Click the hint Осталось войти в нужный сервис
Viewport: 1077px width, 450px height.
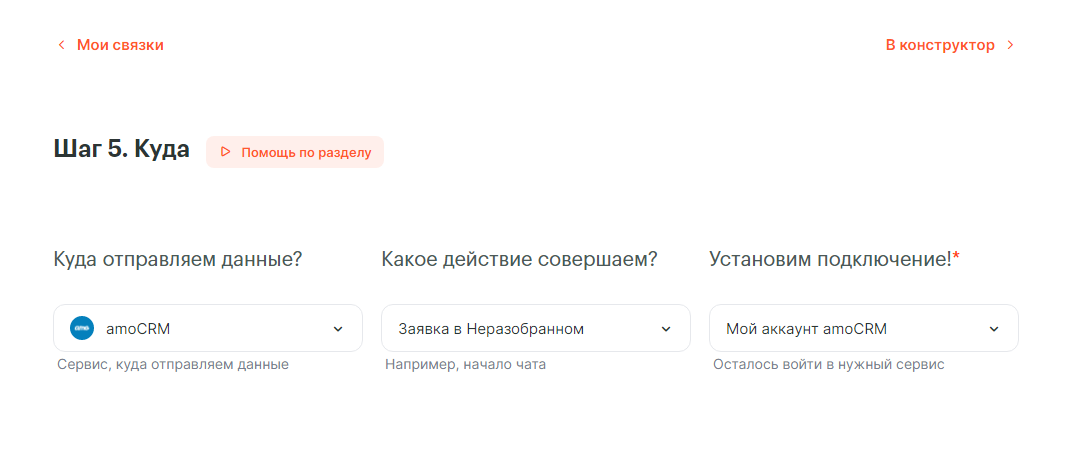pos(828,365)
